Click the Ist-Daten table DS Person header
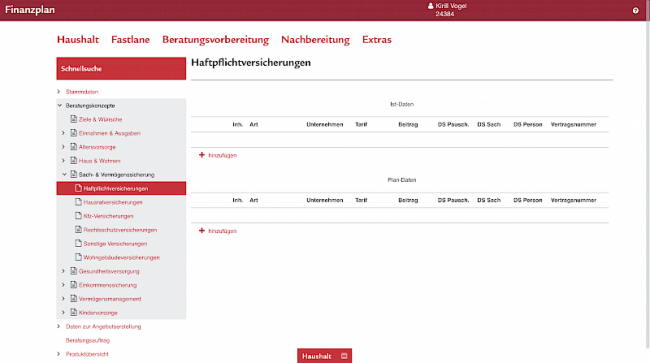 tap(528, 124)
